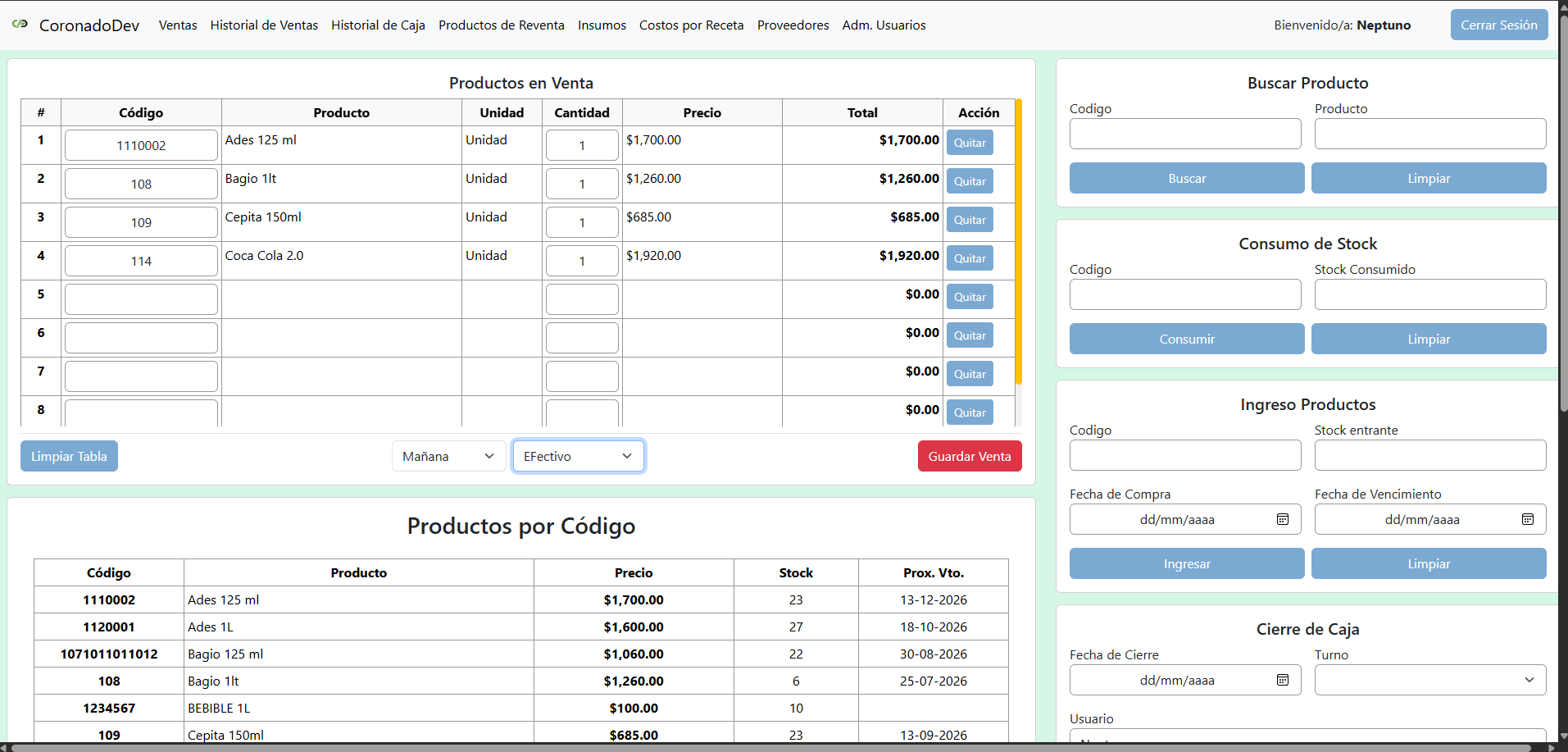Click the Stock entrante field
Screen dimensions: 1568x752
pos(1430,455)
